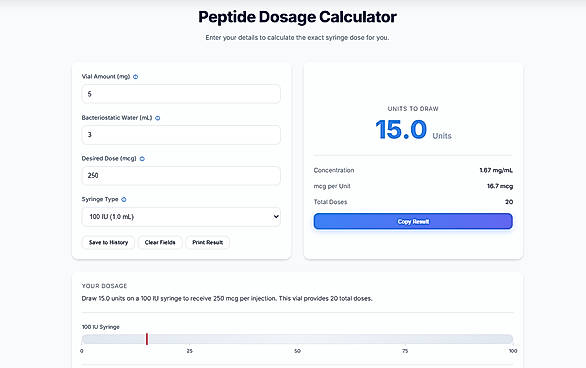The width and height of the screenshot is (586, 368).
Task: Click the 'YOUR DOSAGE' section label
Action: point(104,286)
